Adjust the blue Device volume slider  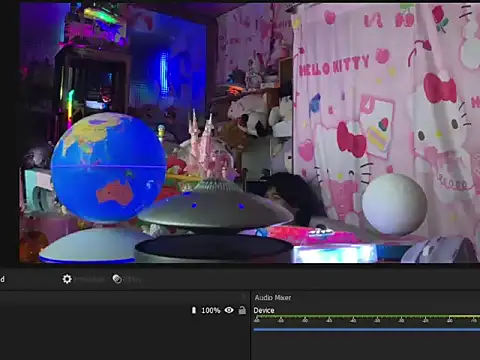click(367, 330)
